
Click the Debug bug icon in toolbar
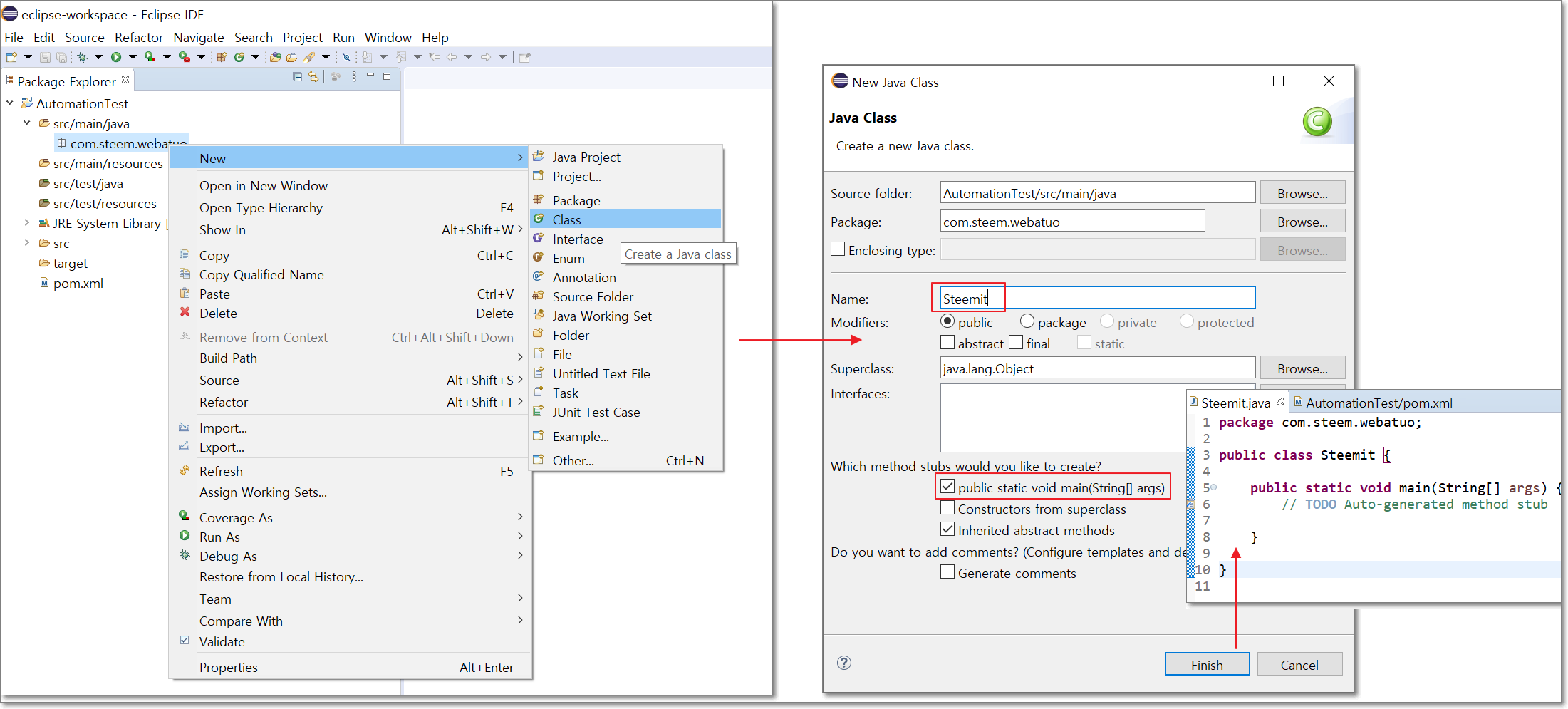point(82,57)
